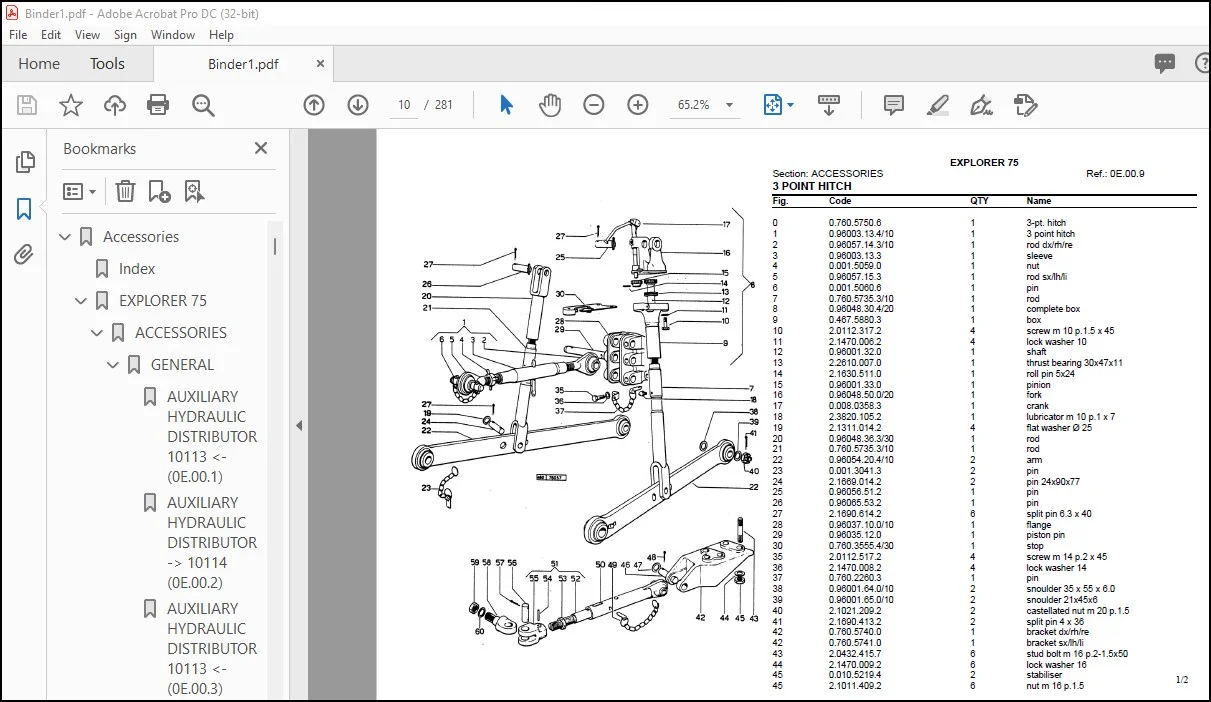
Task: Open the redact or stamp tool icon
Action: 1025,105
